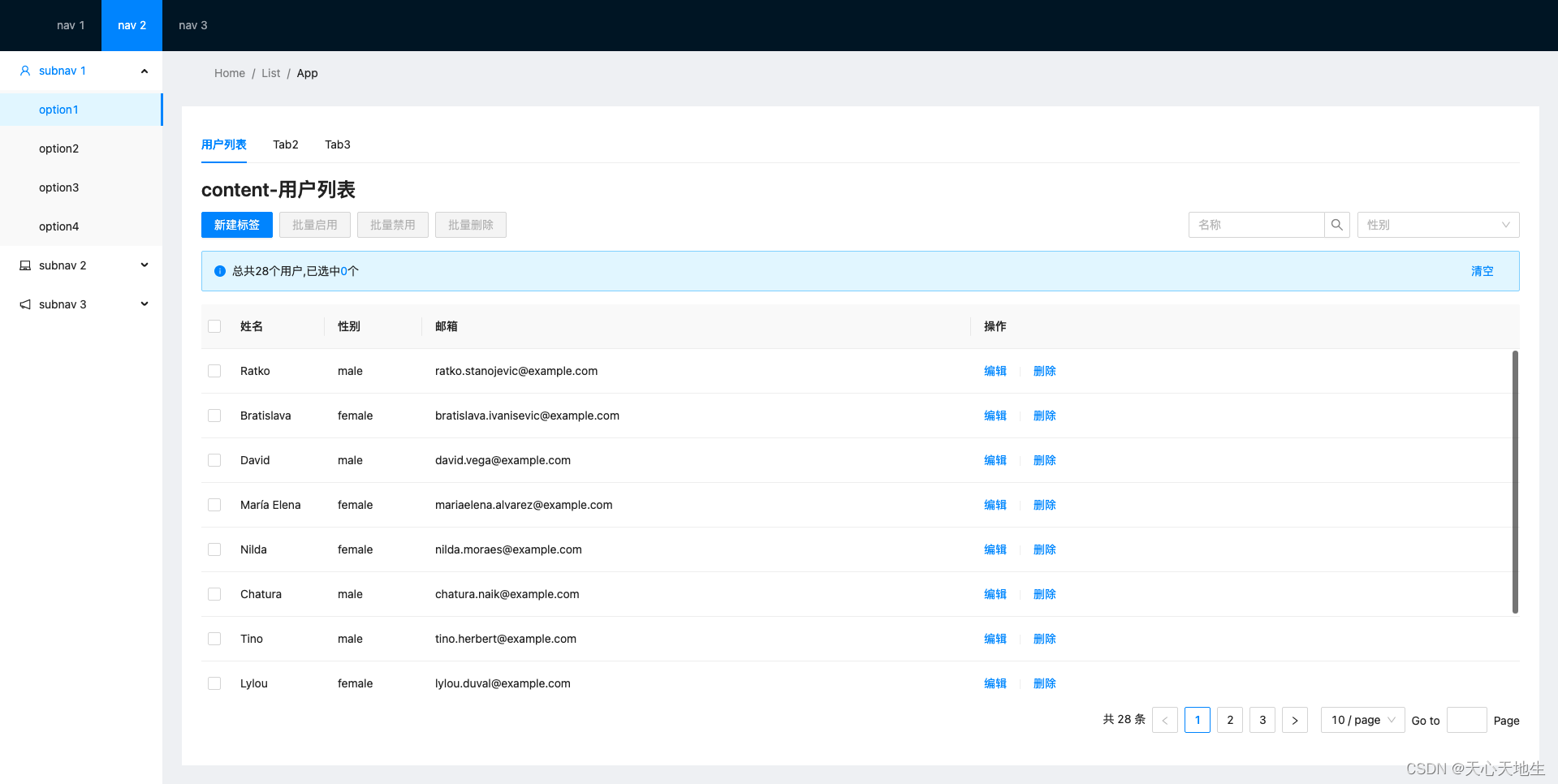Edit the Lylou row
The width and height of the screenshot is (1558, 784).
click(995, 683)
